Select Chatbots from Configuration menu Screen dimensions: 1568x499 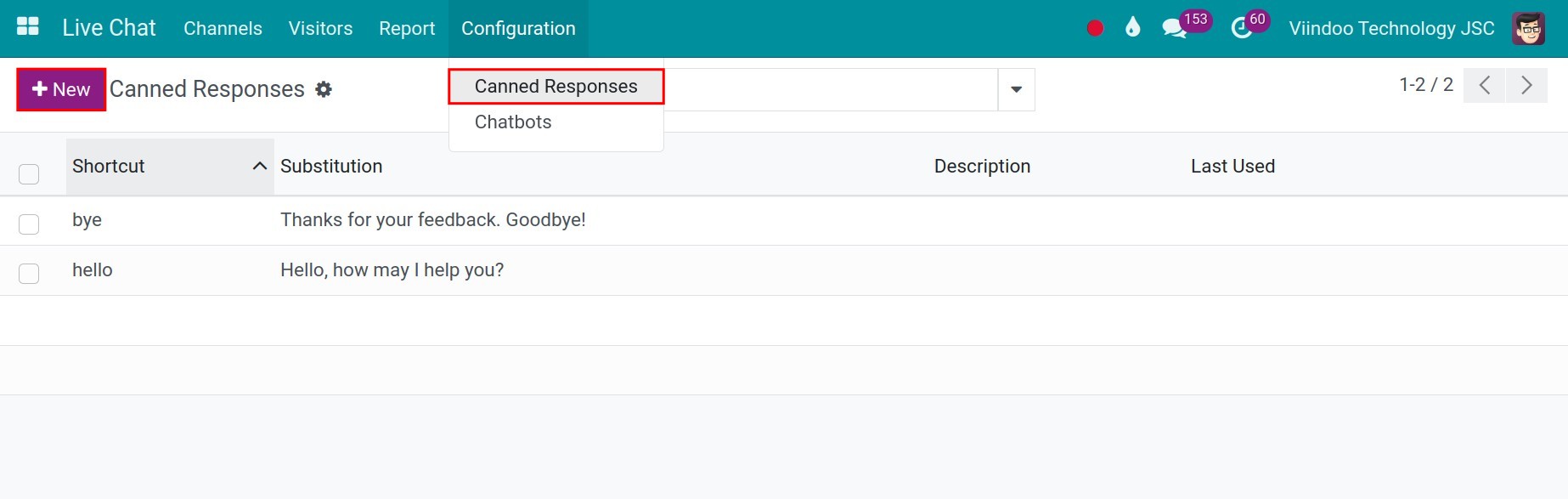coord(513,122)
